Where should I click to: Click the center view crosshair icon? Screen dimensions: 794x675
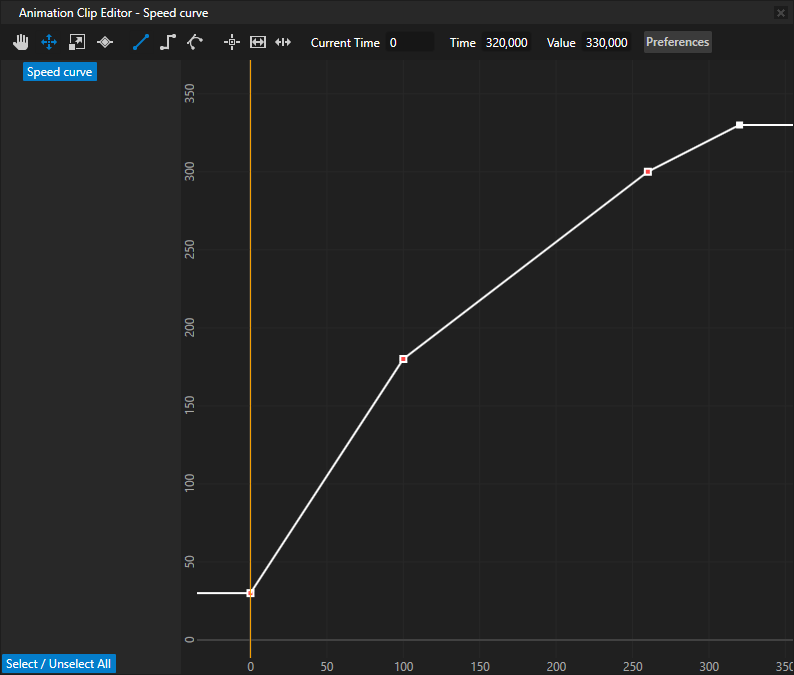click(x=232, y=42)
